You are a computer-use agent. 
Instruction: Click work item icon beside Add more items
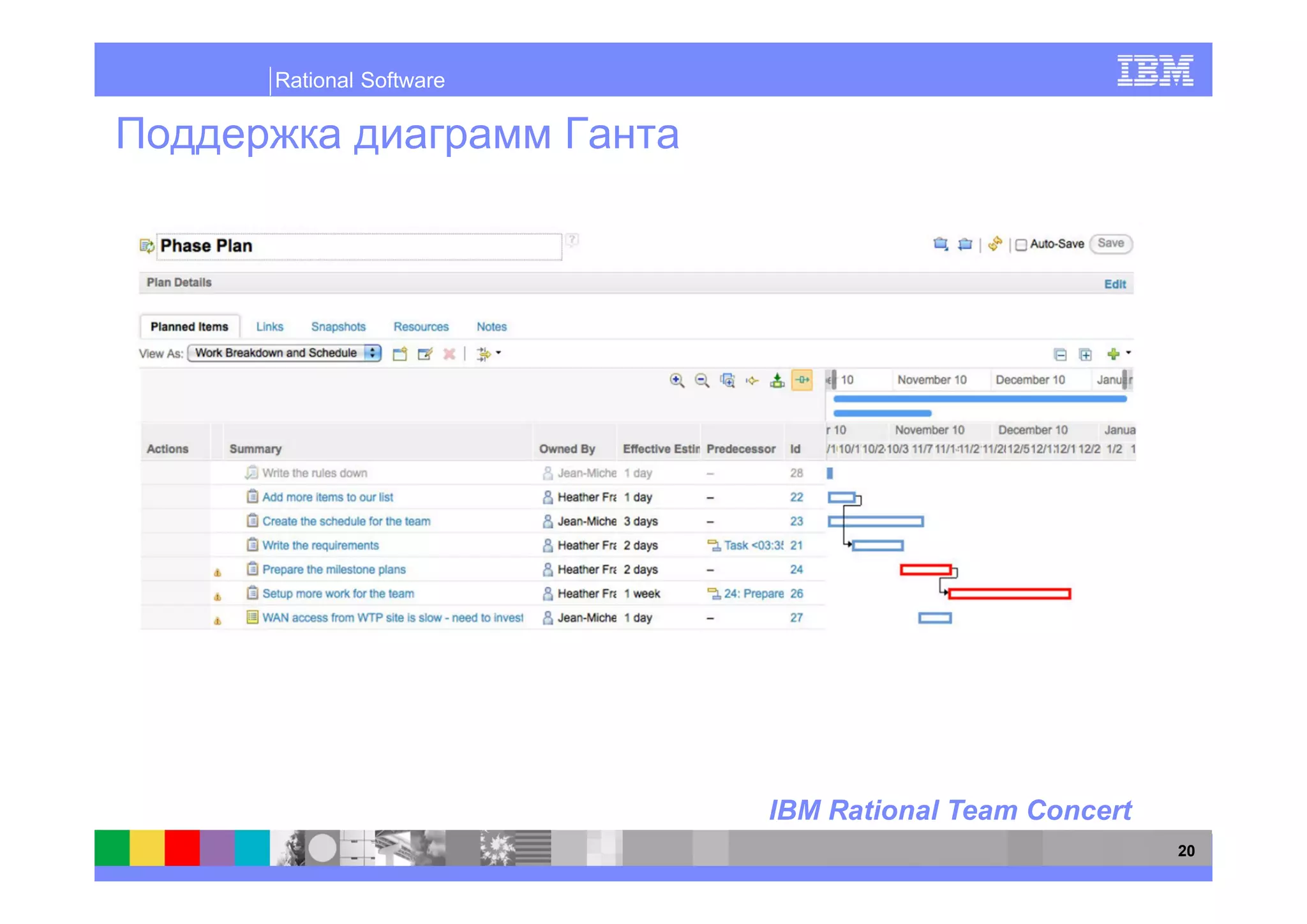pos(253,496)
